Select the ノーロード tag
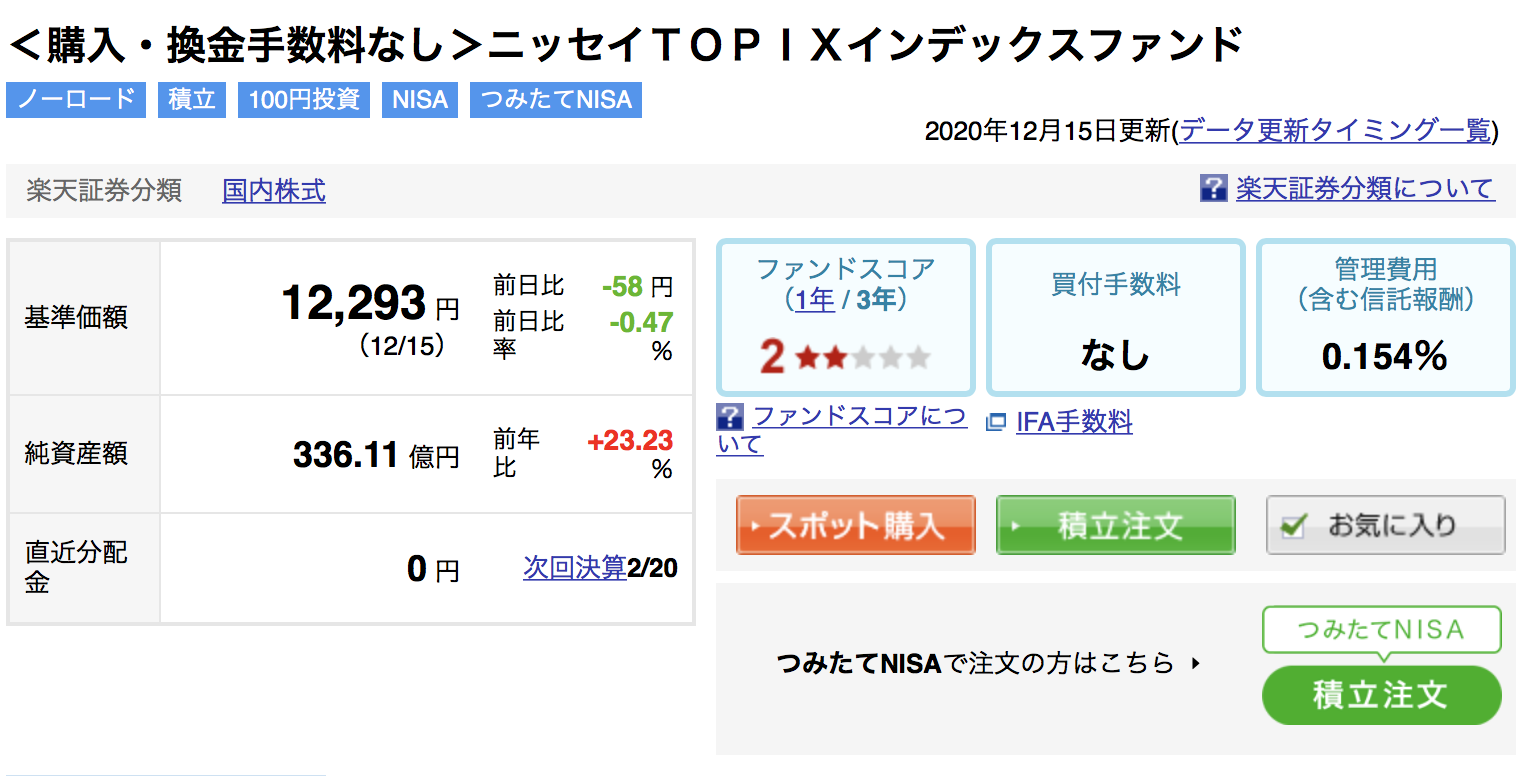Viewport: 1536px width, 776px height. pos(76,100)
